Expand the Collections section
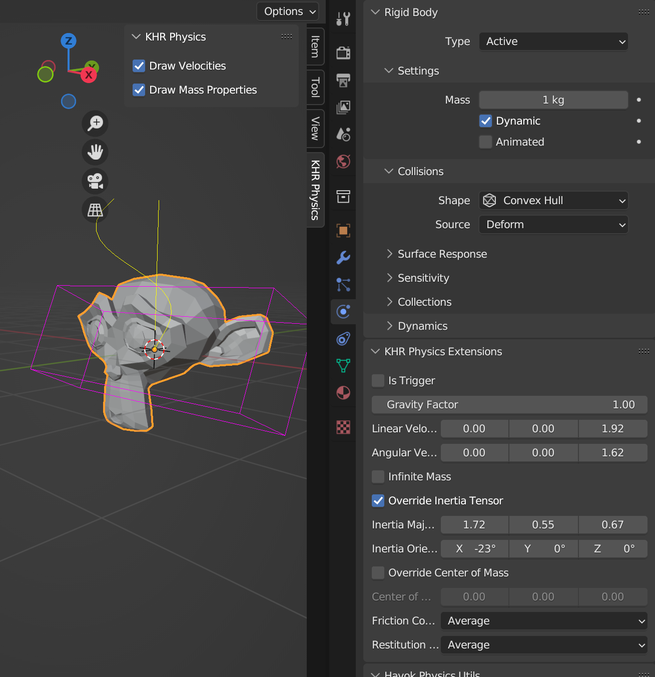This screenshot has height=677, width=655. (x=418, y=302)
